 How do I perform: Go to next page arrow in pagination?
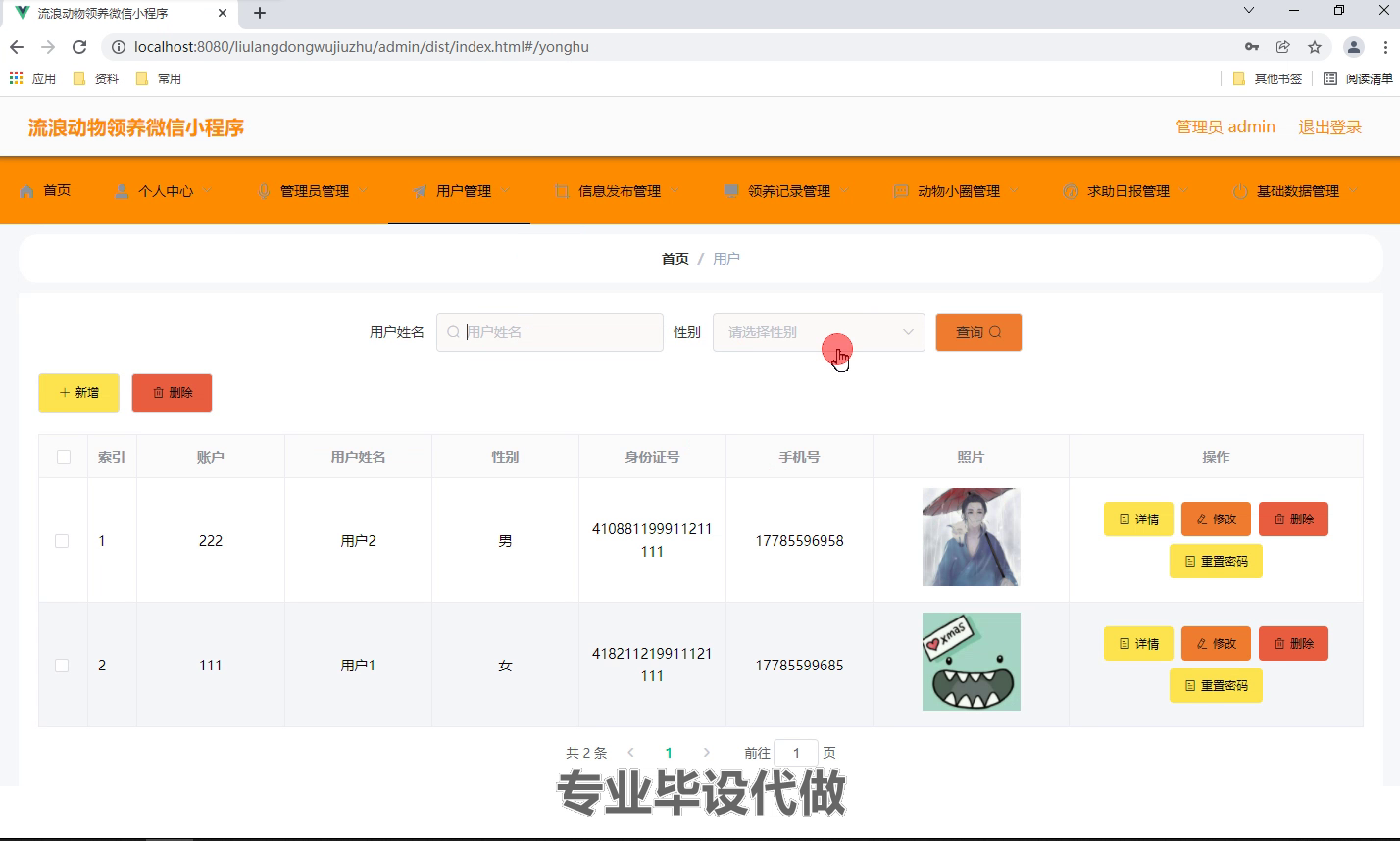pos(706,753)
